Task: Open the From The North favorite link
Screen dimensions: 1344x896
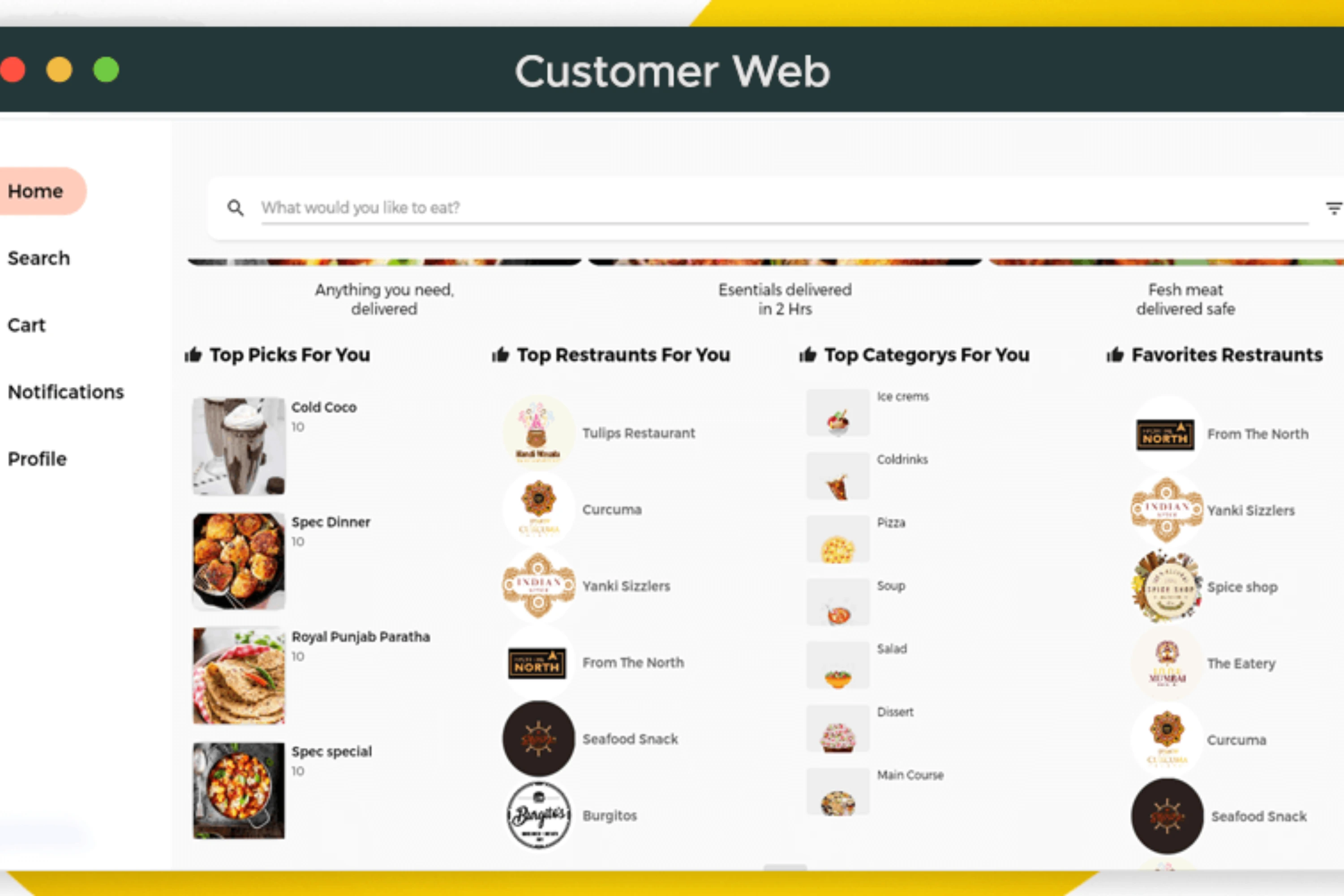Action: (x=1258, y=434)
